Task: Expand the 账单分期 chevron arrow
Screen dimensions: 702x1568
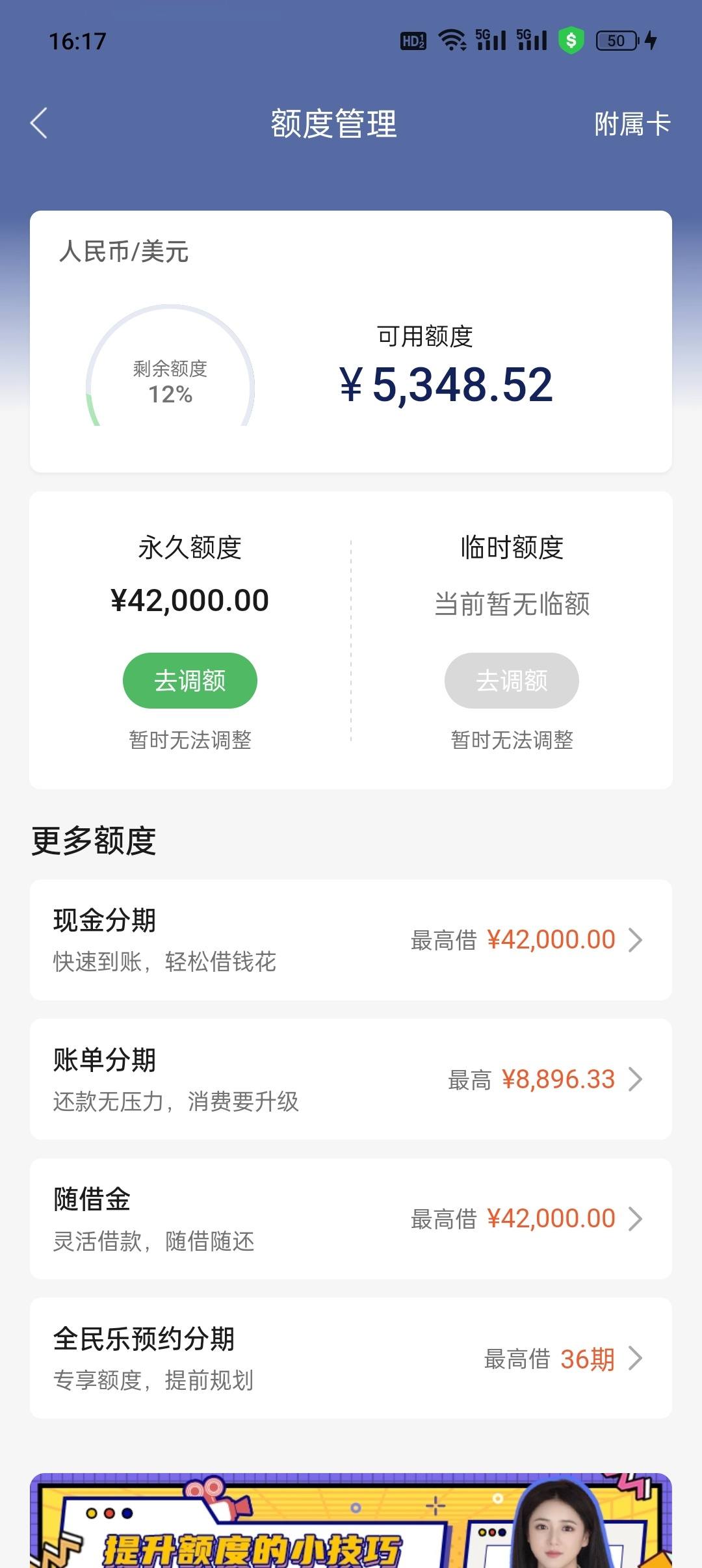Action: tap(636, 1079)
